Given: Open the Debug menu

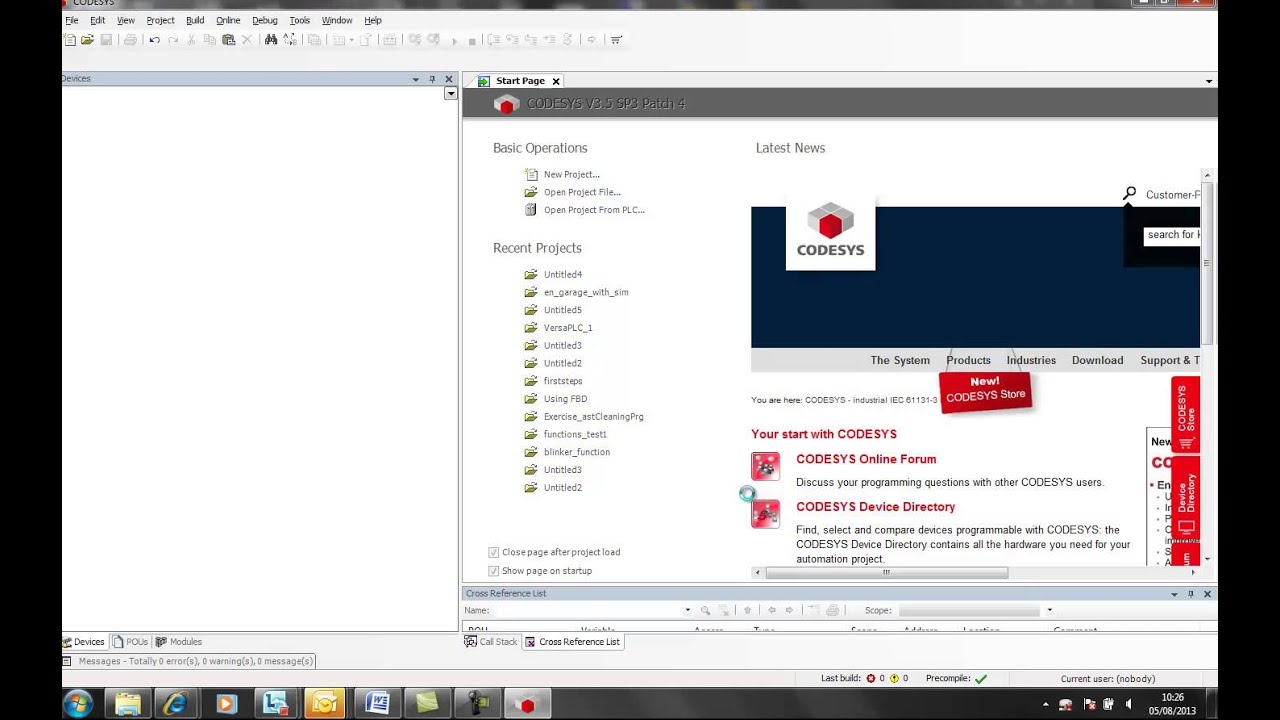Looking at the screenshot, I should (x=265, y=20).
